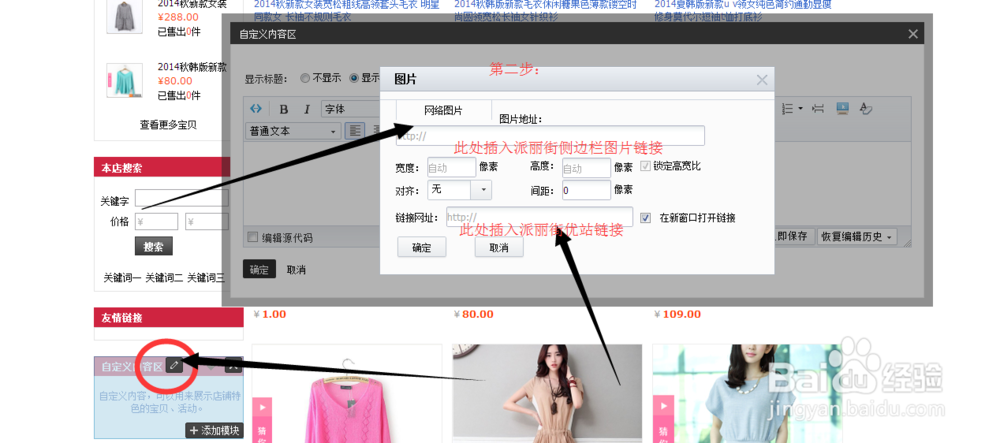This screenshot has width=1000, height=443.
Task: Close the 图片 dialog with the X
Action: 761,80
